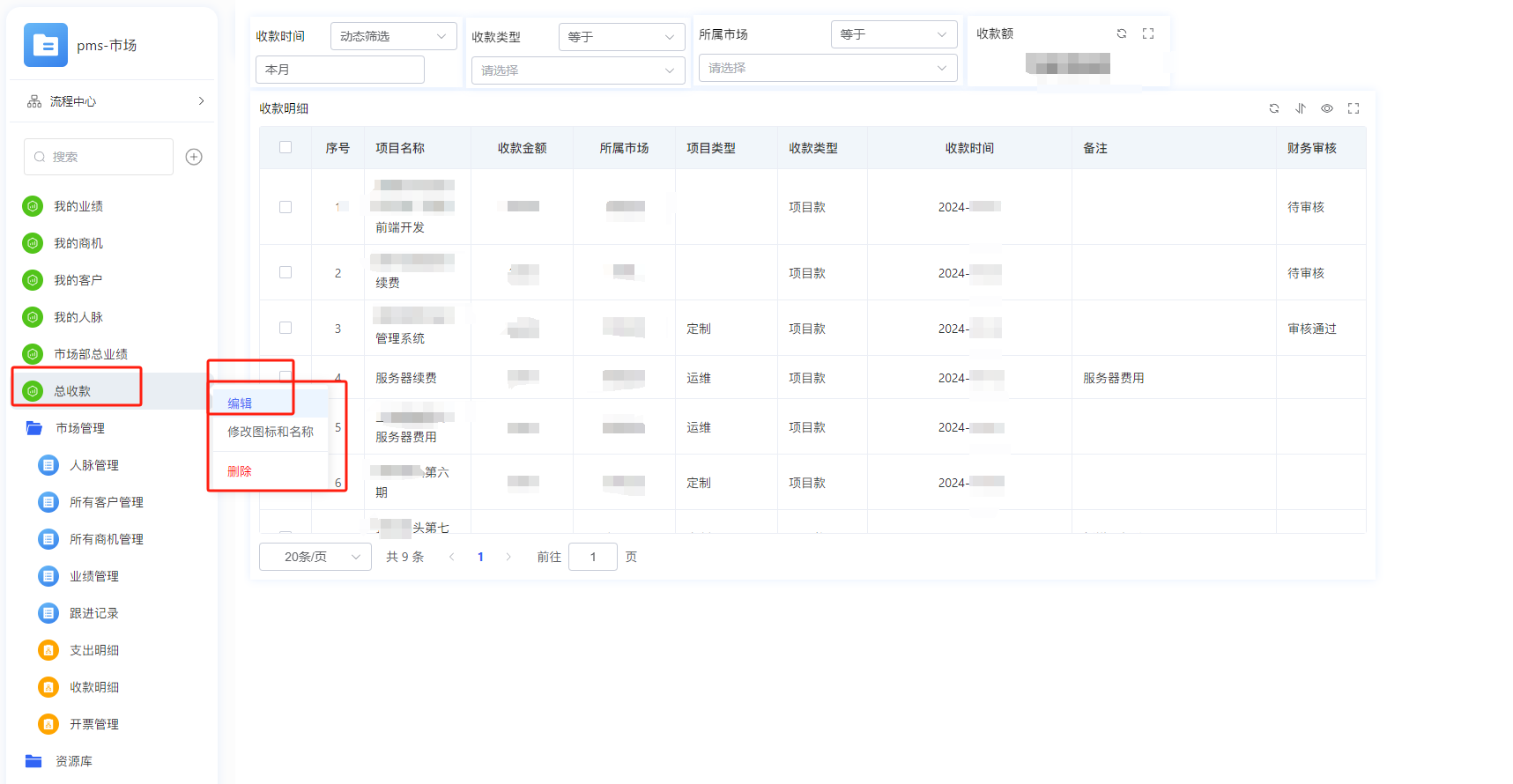The height and width of the screenshot is (784, 1513).
Task: Expand 收款明细 table to fullscreen
Action: pyautogui.click(x=1354, y=108)
